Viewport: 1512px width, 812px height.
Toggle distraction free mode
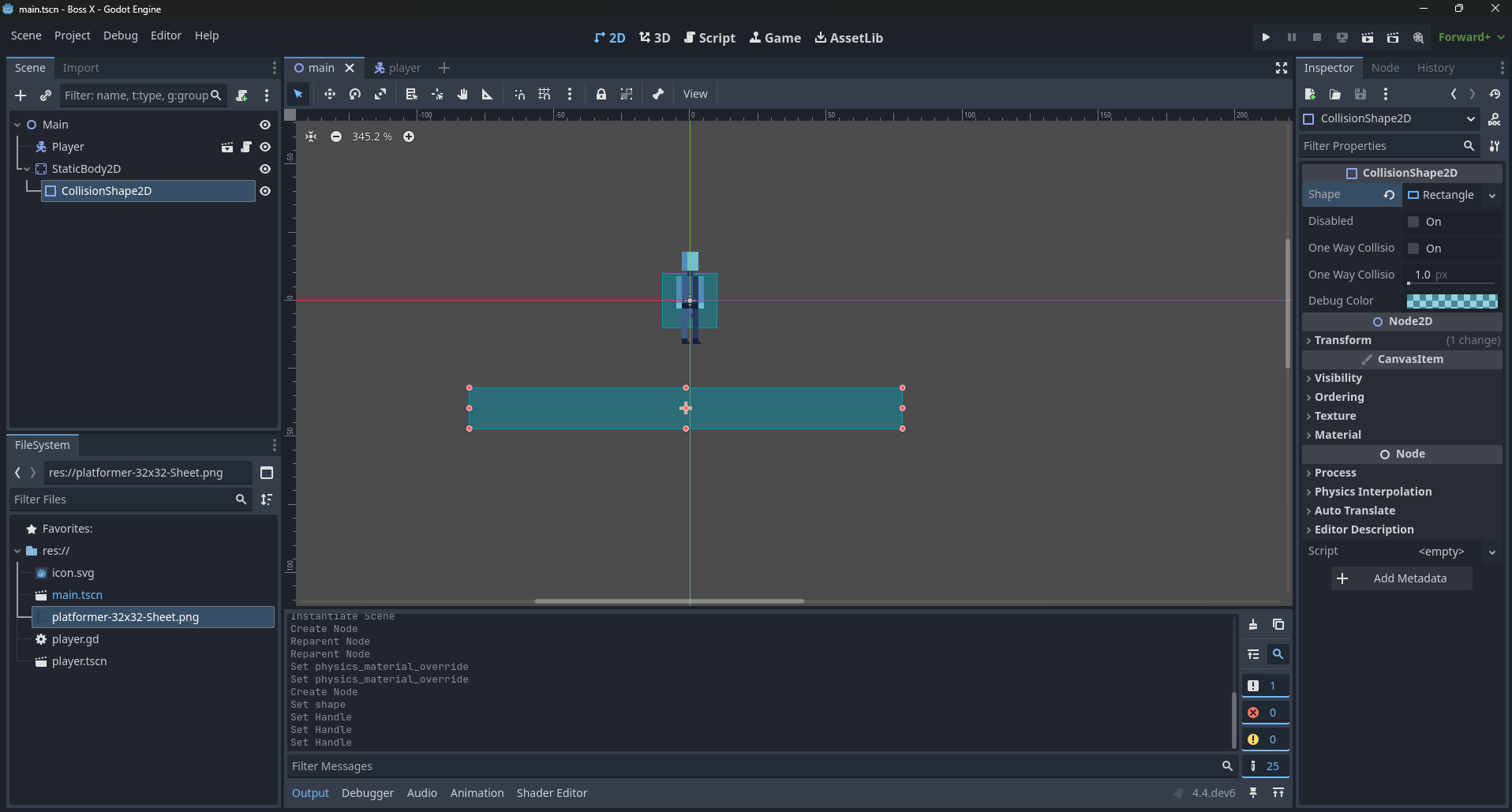click(x=1282, y=68)
